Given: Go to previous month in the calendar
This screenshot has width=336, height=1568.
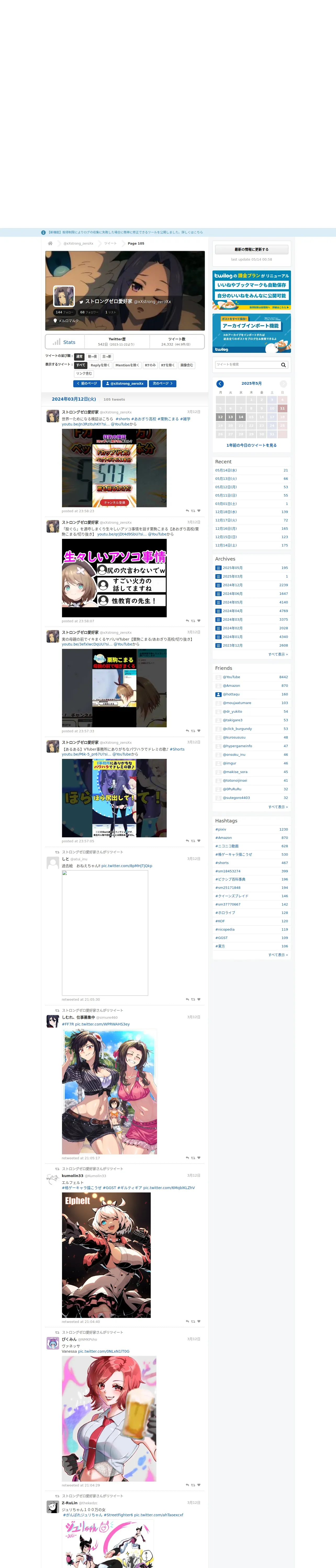Looking at the screenshot, I should (220, 384).
